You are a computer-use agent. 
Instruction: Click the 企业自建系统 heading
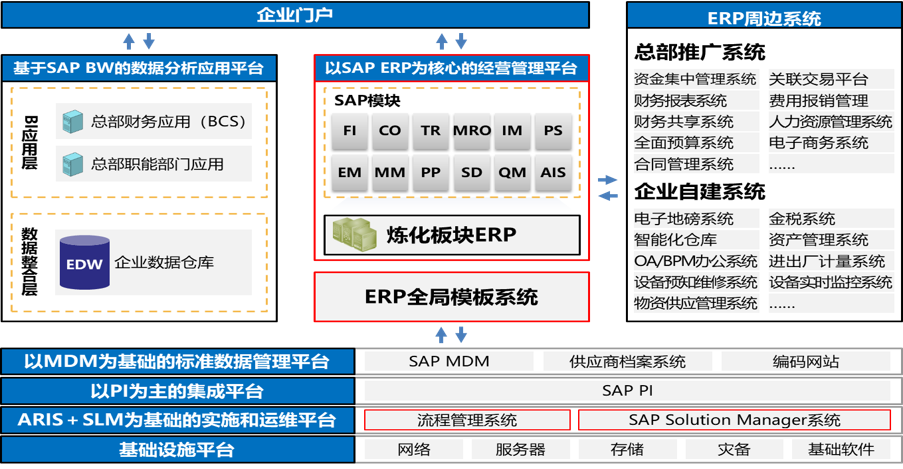(700, 191)
